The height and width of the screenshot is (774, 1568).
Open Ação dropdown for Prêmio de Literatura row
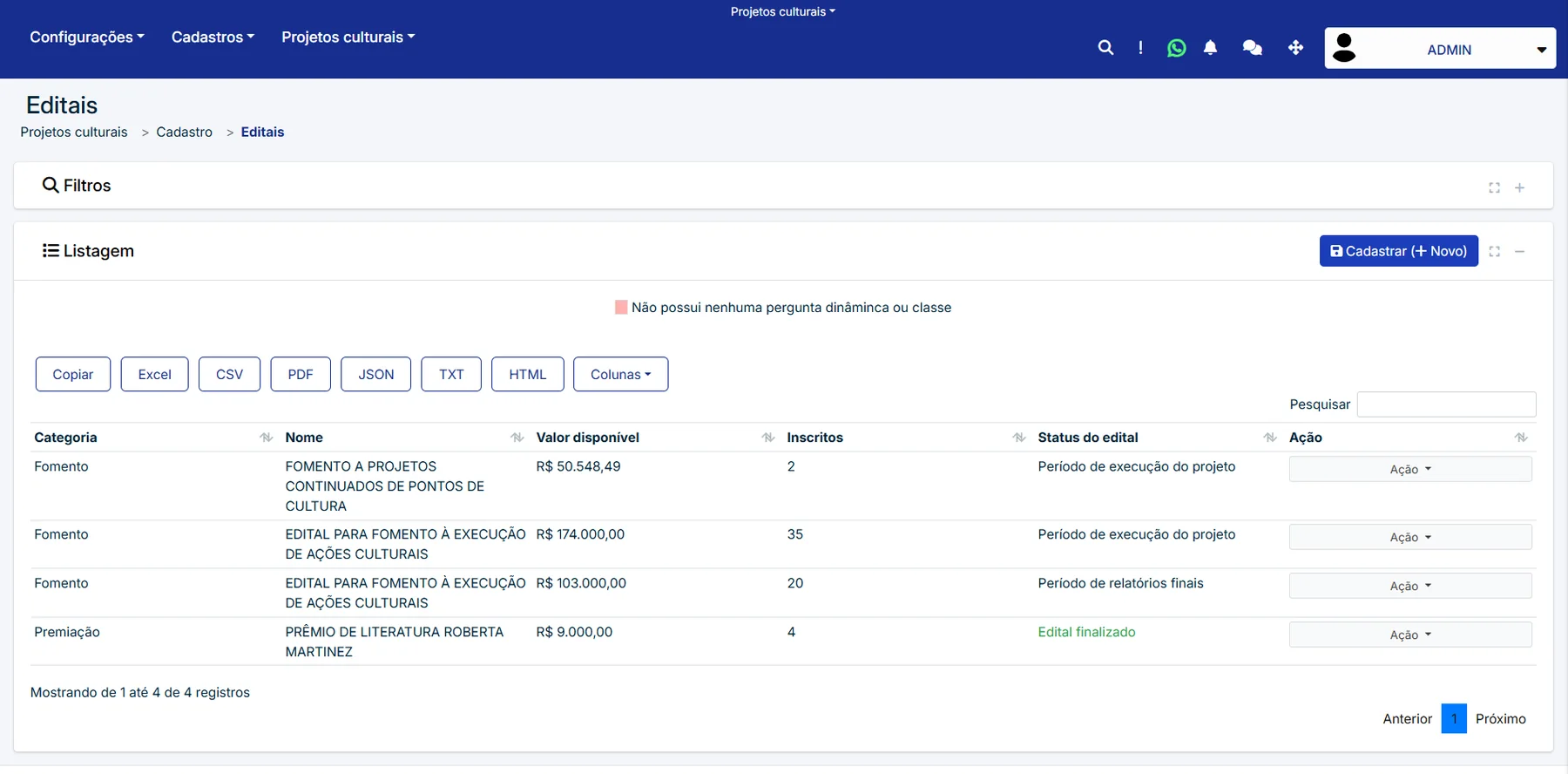pos(1410,635)
